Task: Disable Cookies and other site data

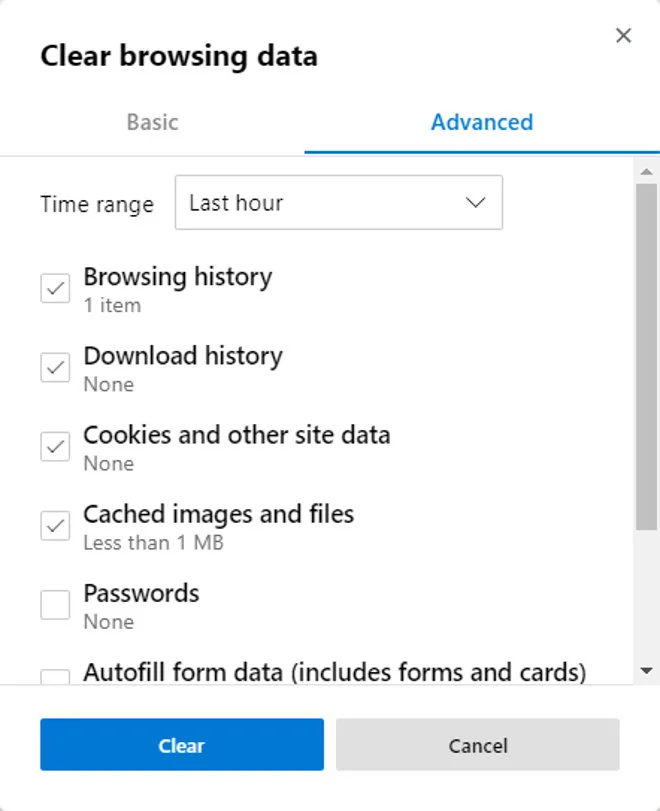Action: (55, 447)
